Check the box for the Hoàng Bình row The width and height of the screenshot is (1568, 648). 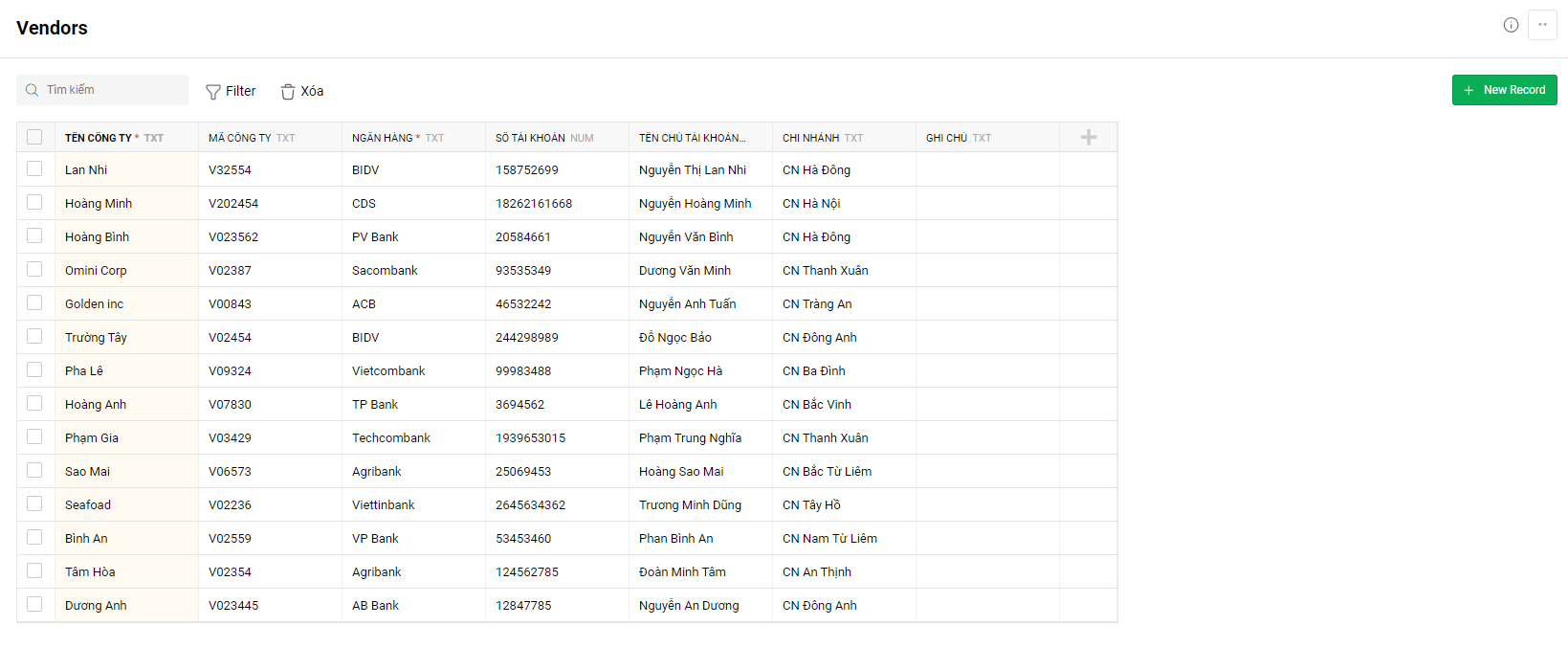click(34, 235)
